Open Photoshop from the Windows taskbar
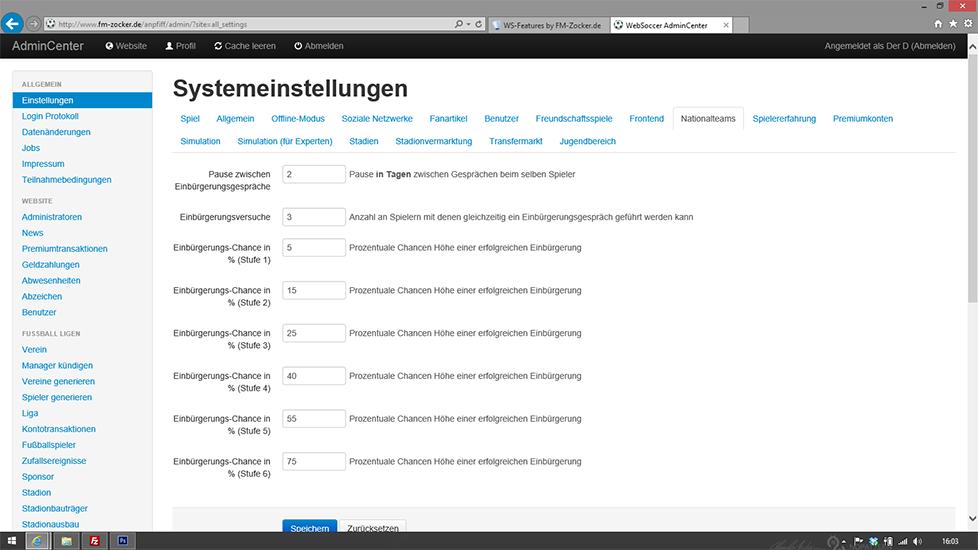 tap(121, 541)
